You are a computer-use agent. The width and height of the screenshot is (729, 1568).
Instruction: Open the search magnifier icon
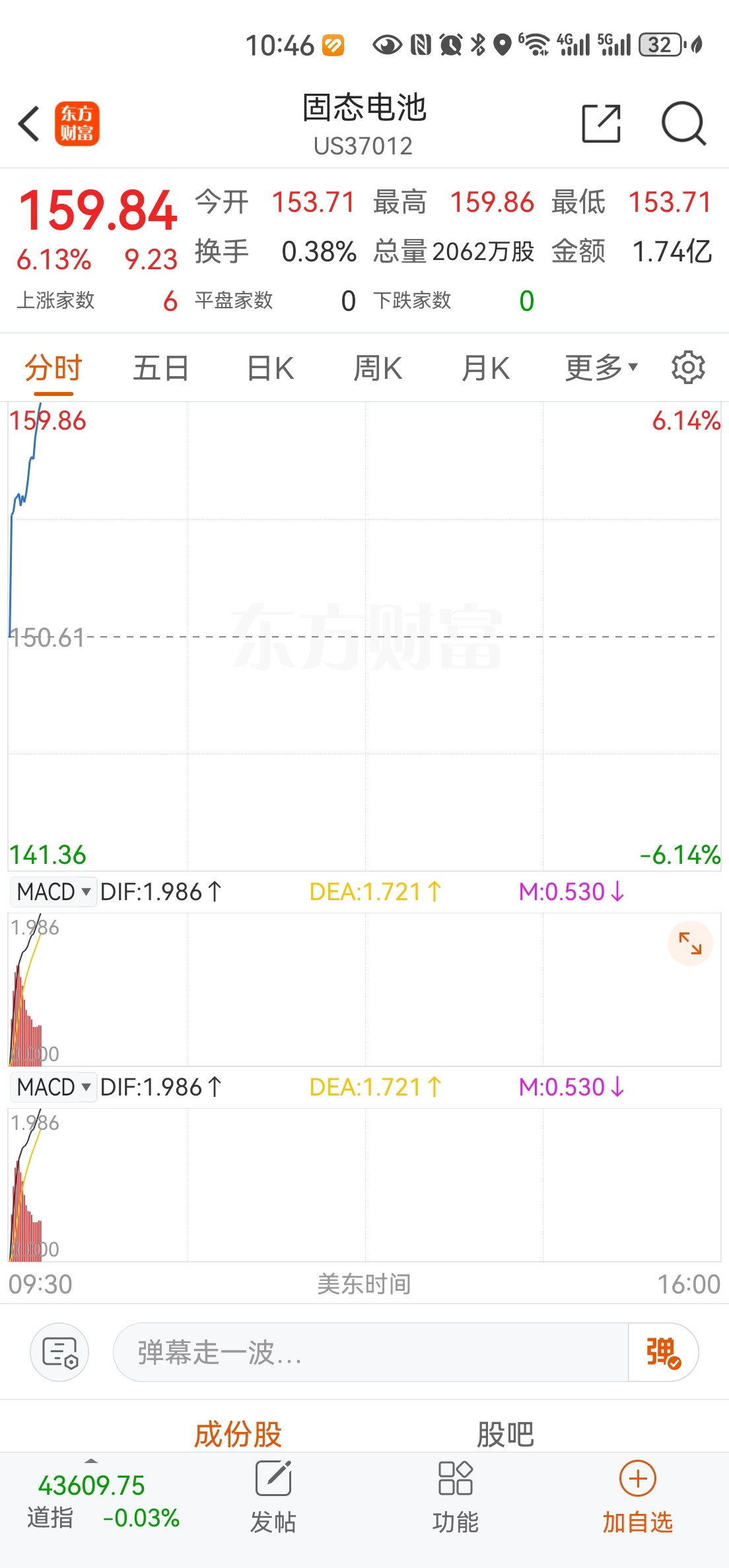(683, 123)
